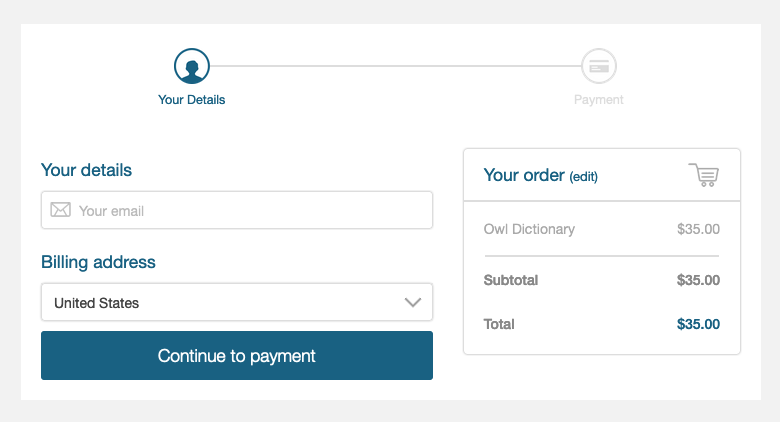
Task: Click the Total label in order summary
Action: point(499,324)
